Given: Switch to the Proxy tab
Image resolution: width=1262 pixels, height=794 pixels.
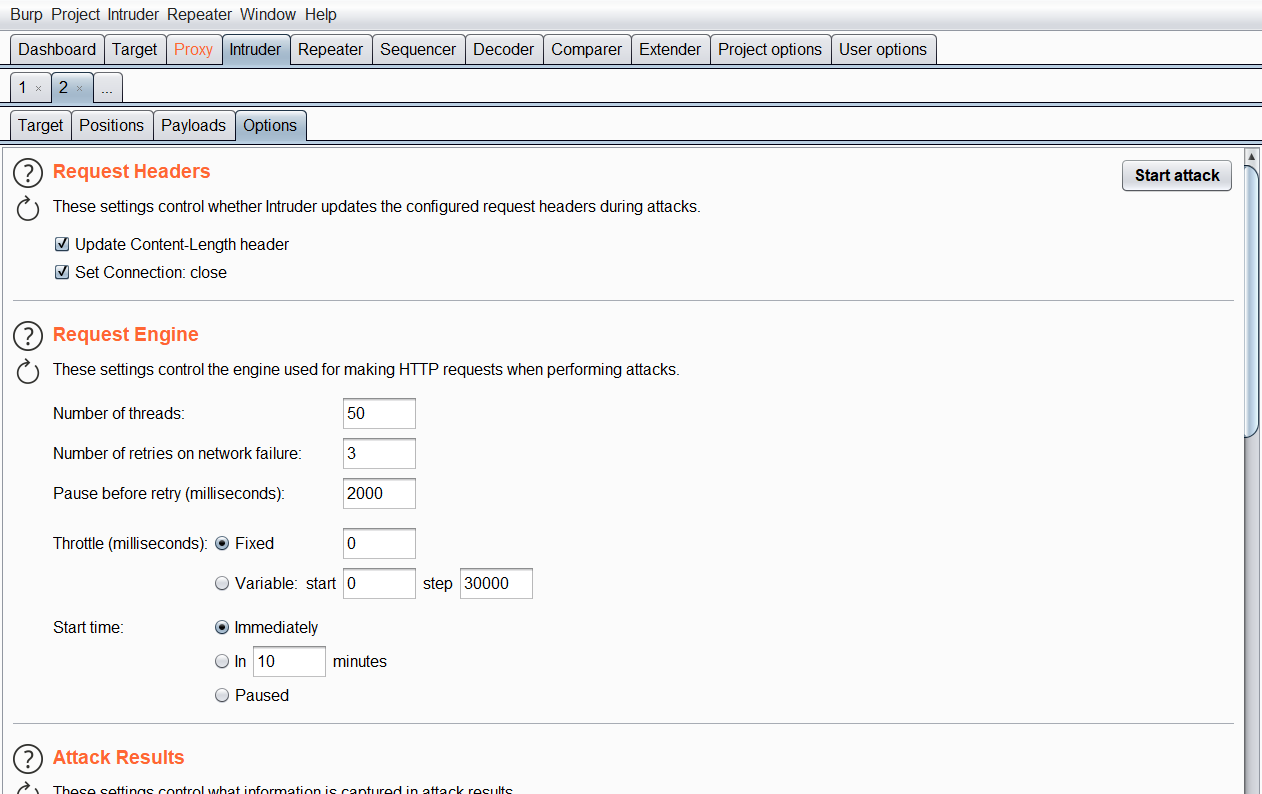Looking at the screenshot, I should point(193,49).
